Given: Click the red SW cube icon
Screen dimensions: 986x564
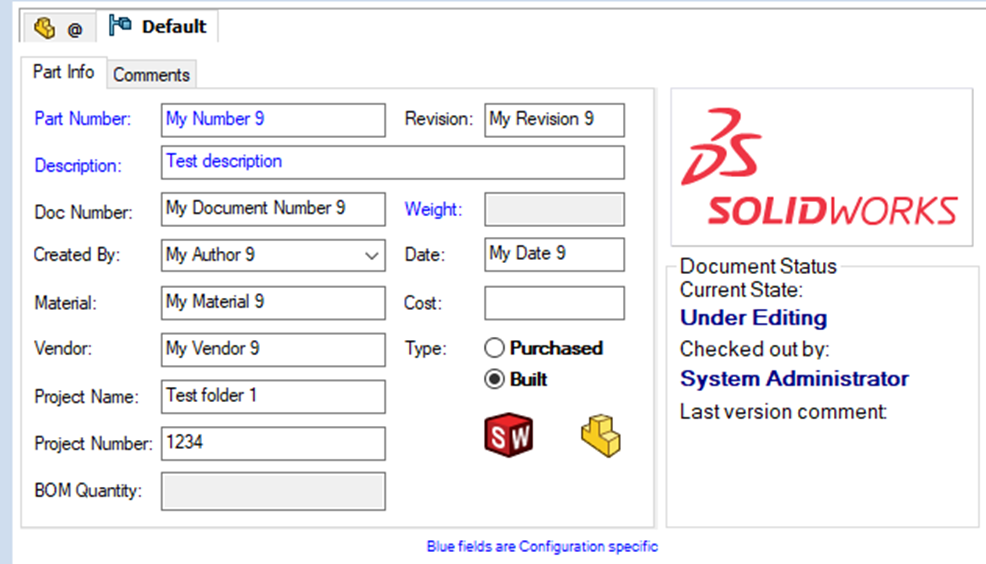Looking at the screenshot, I should point(509,434).
